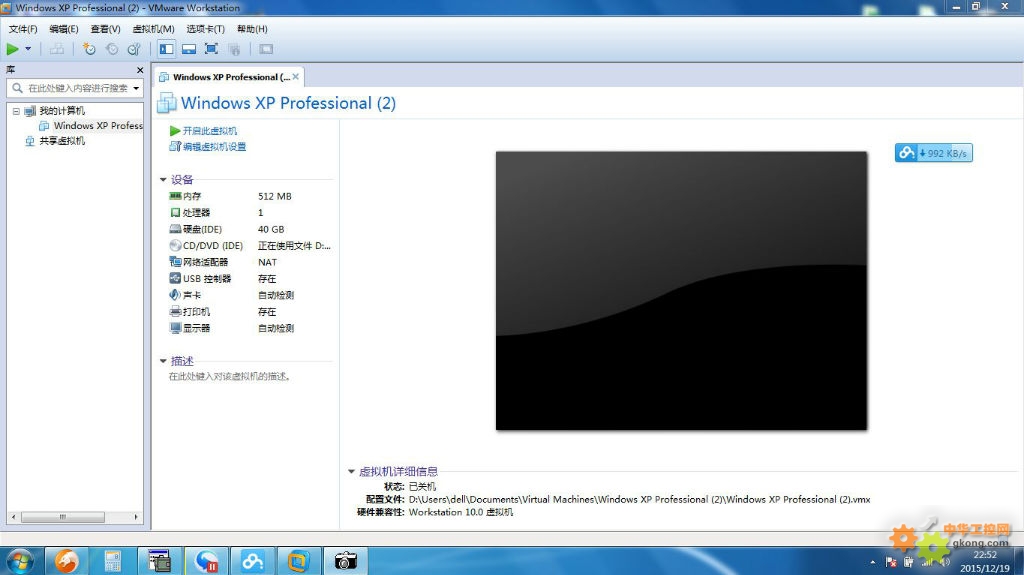1024x575 pixels.
Task: Toggle the library sidebar view button
Action: pos(167,49)
